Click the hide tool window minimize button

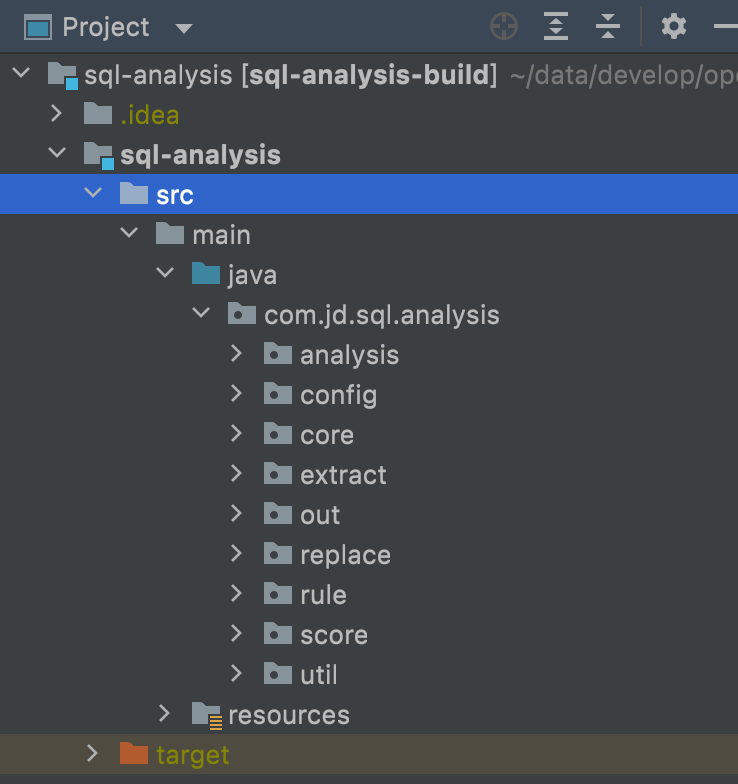[726, 27]
